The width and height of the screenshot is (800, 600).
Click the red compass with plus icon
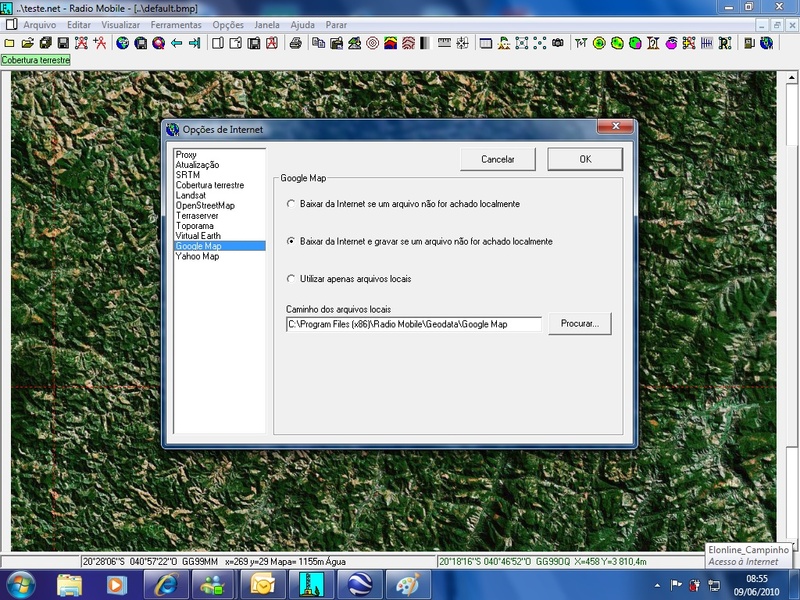(99, 43)
